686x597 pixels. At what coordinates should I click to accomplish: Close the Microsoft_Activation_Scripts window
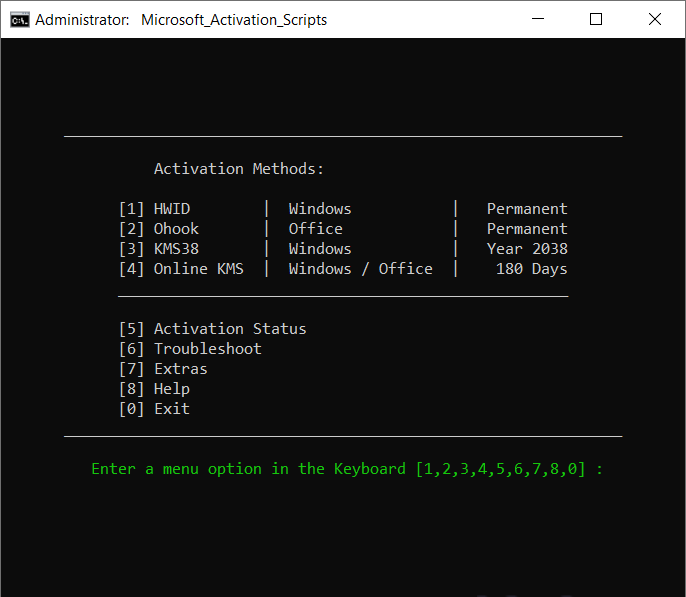pos(654,19)
